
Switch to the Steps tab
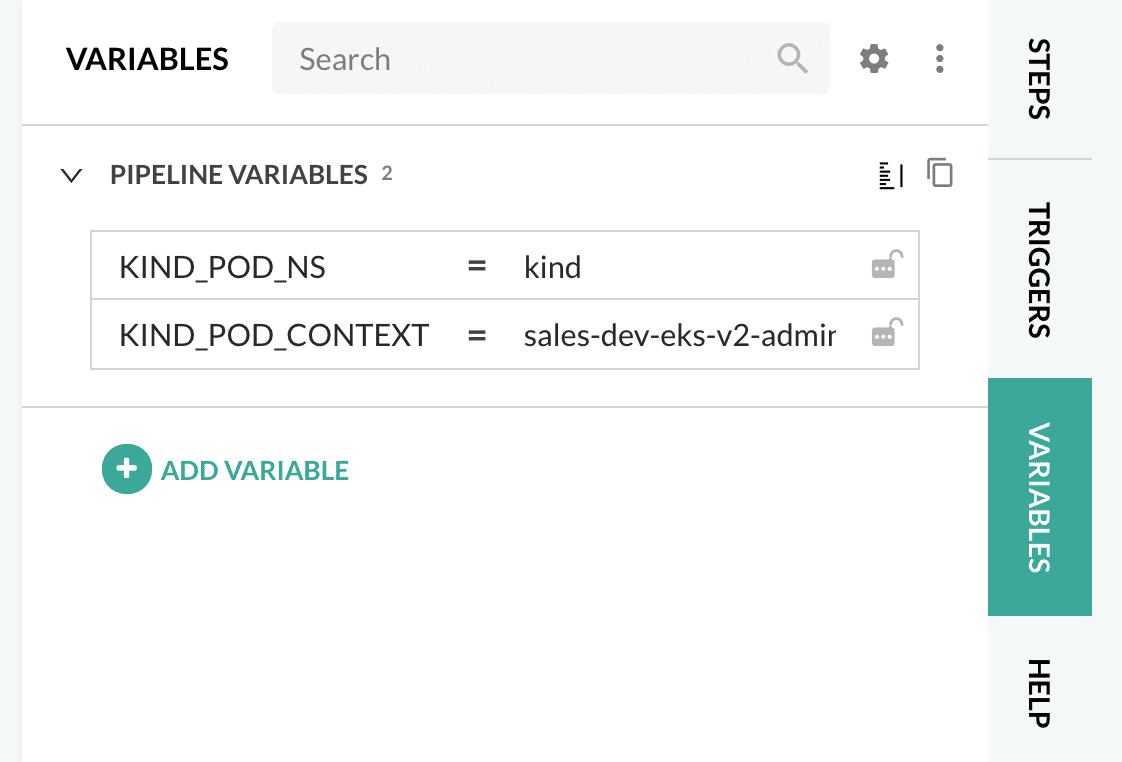1039,79
